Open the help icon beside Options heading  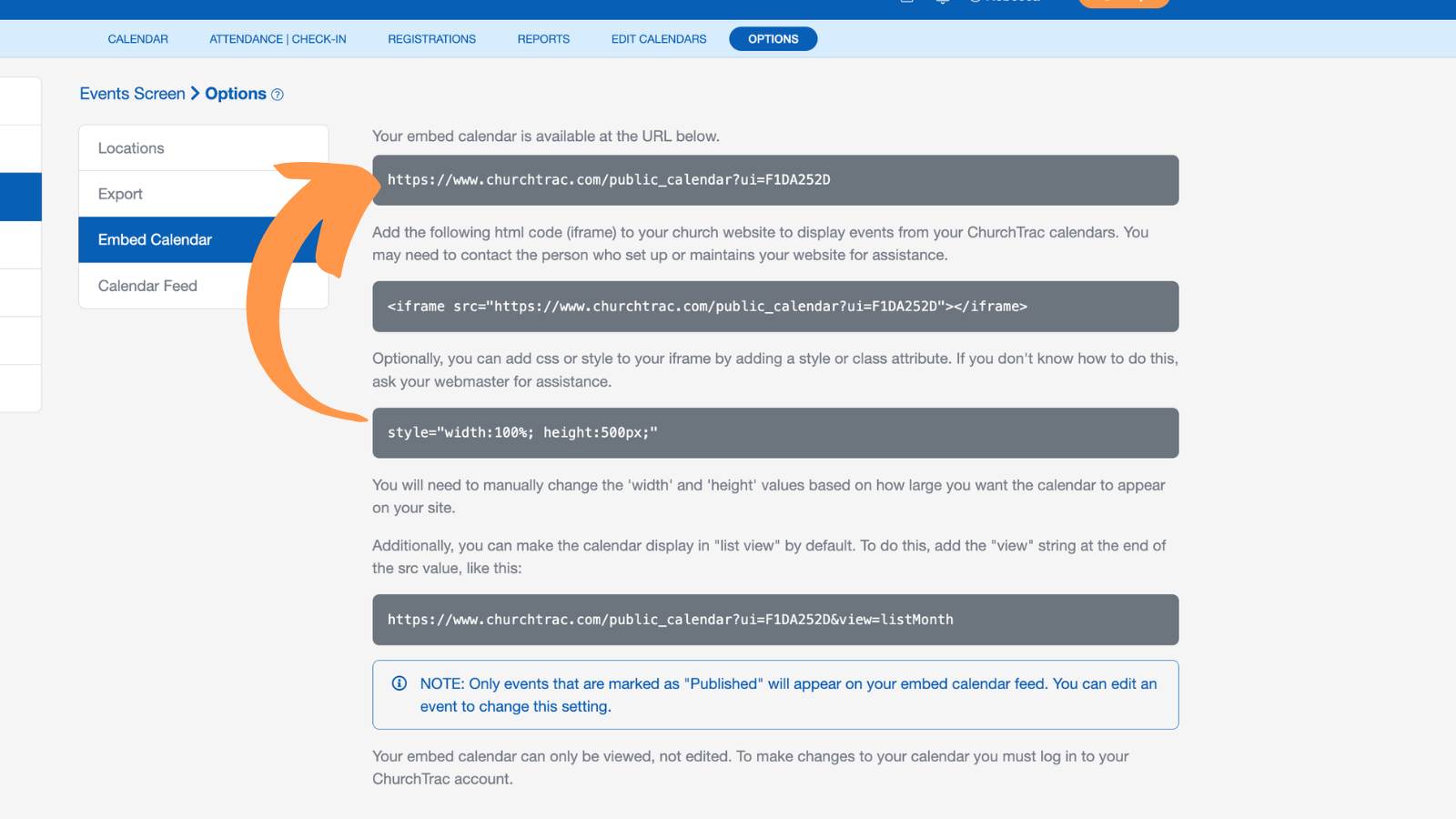click(x=278, y=95)
